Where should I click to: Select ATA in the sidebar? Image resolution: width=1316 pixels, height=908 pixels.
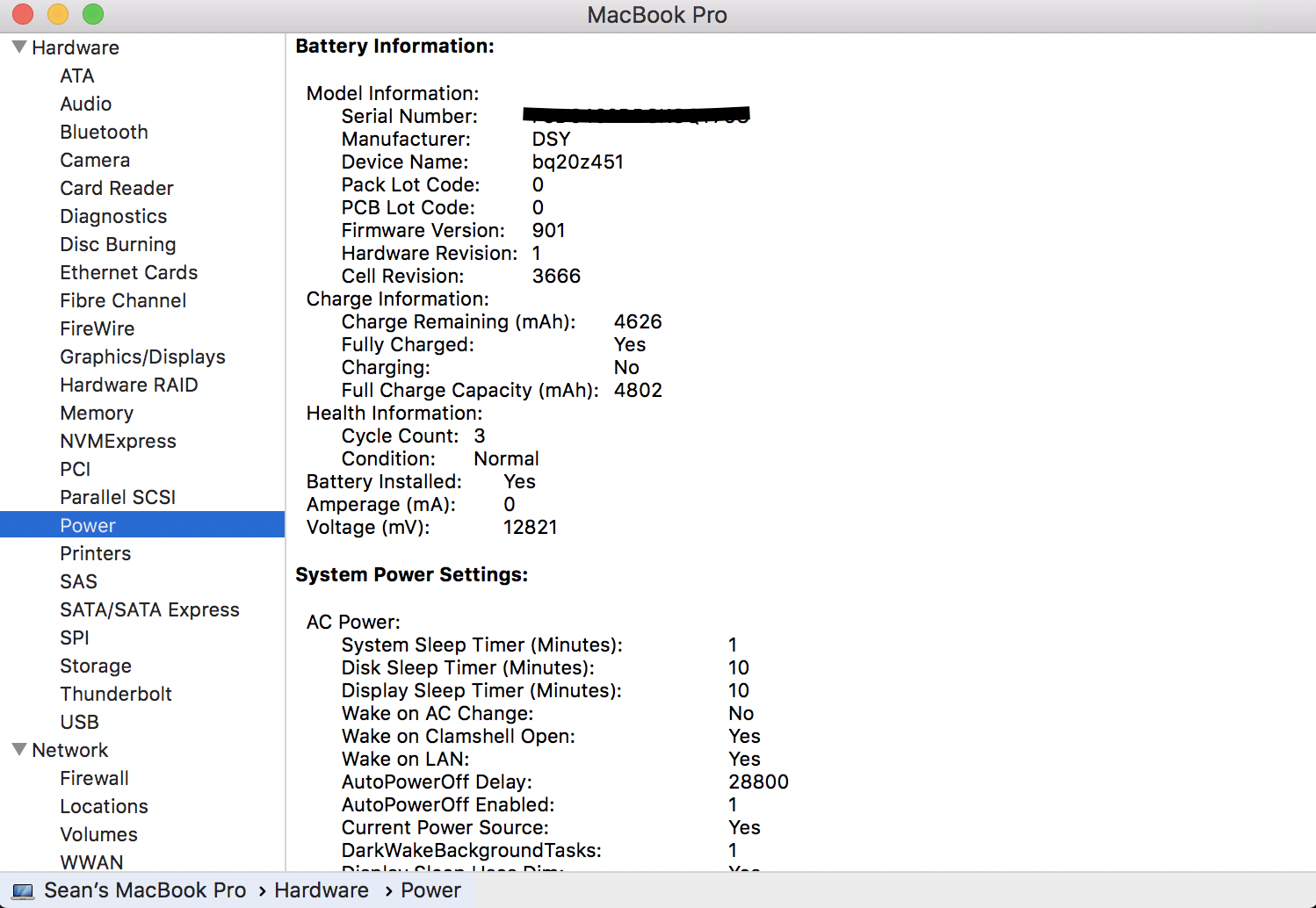(77, 76)
